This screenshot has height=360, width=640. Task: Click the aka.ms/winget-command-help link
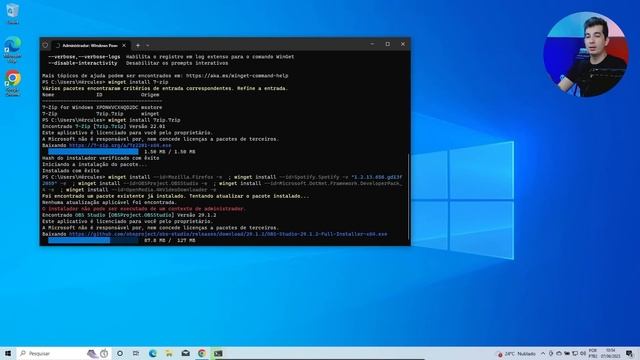tap(237, 76)
